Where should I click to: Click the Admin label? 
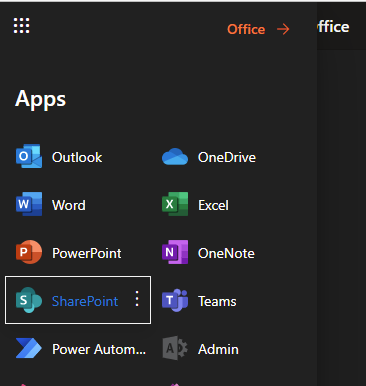pos(218,349)
